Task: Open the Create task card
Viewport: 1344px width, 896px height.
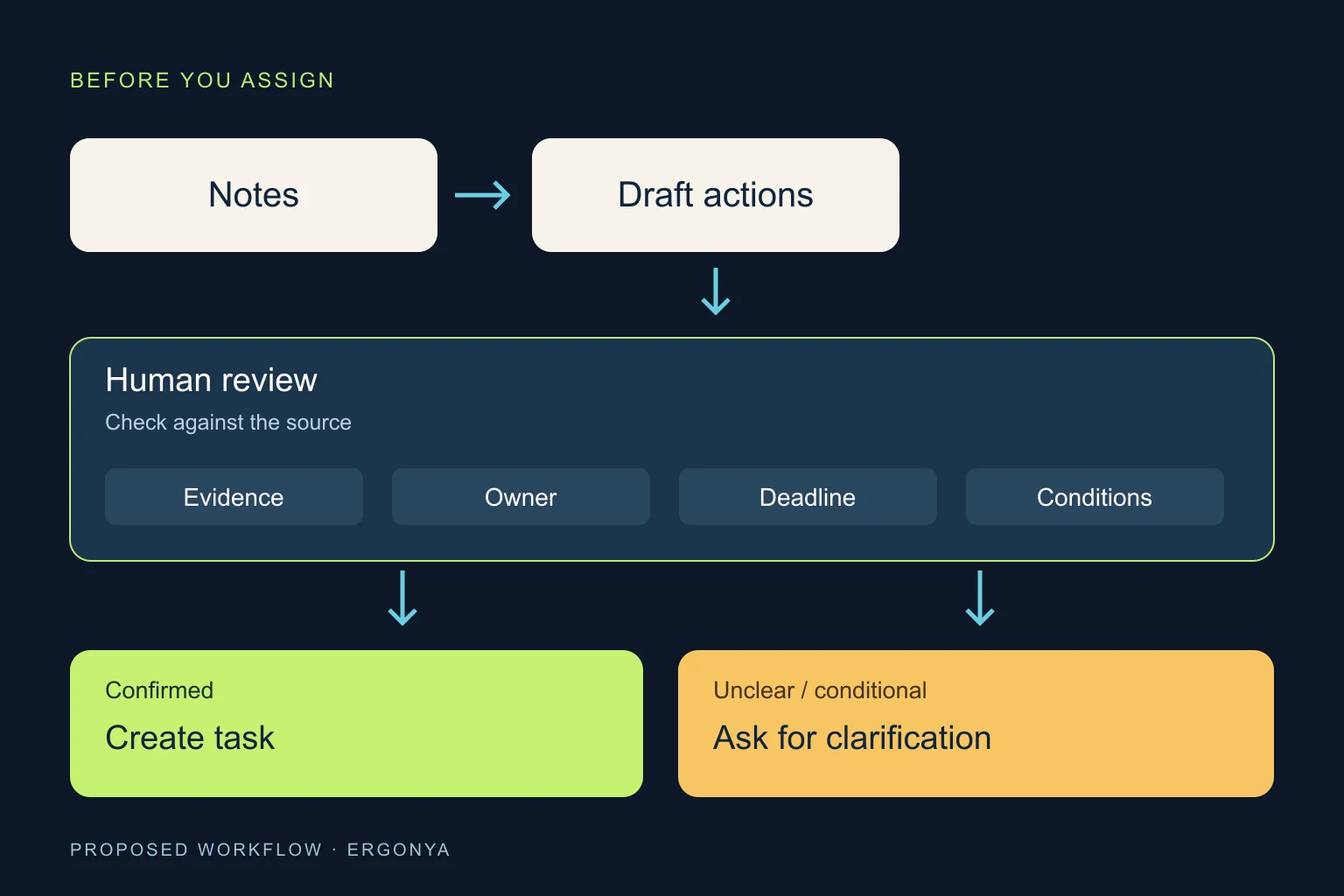Action: pos(356,724)
